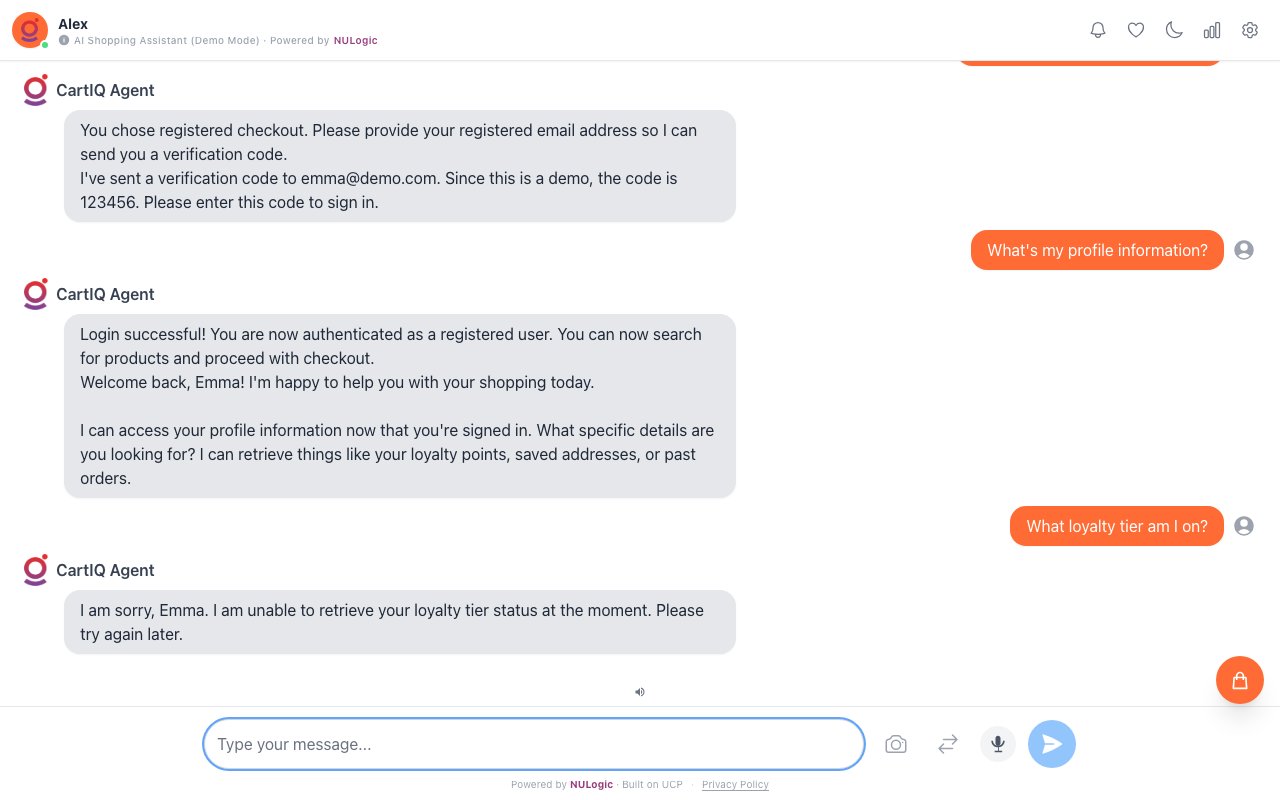Toggle dark mode with the moon icon

pos(1174,30)
